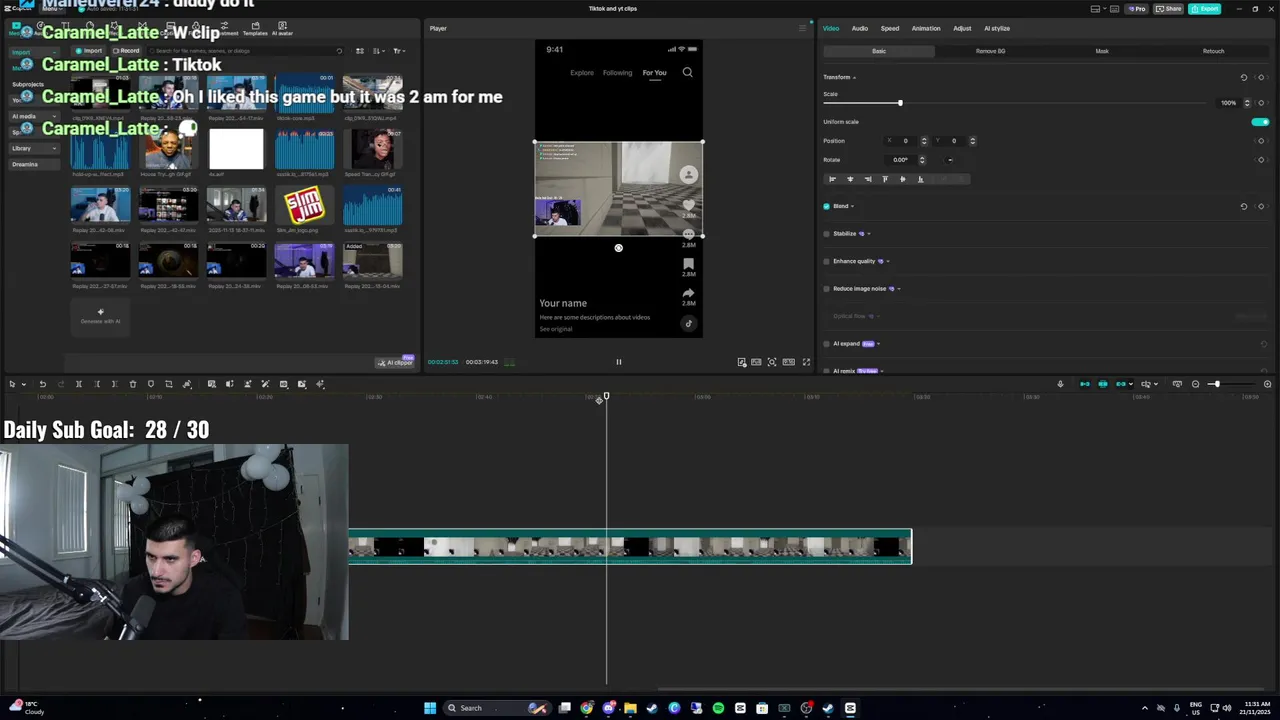Click the delete trash icon in timeline toolbar
Screen dimensions: 1280x720
point(132,384)
